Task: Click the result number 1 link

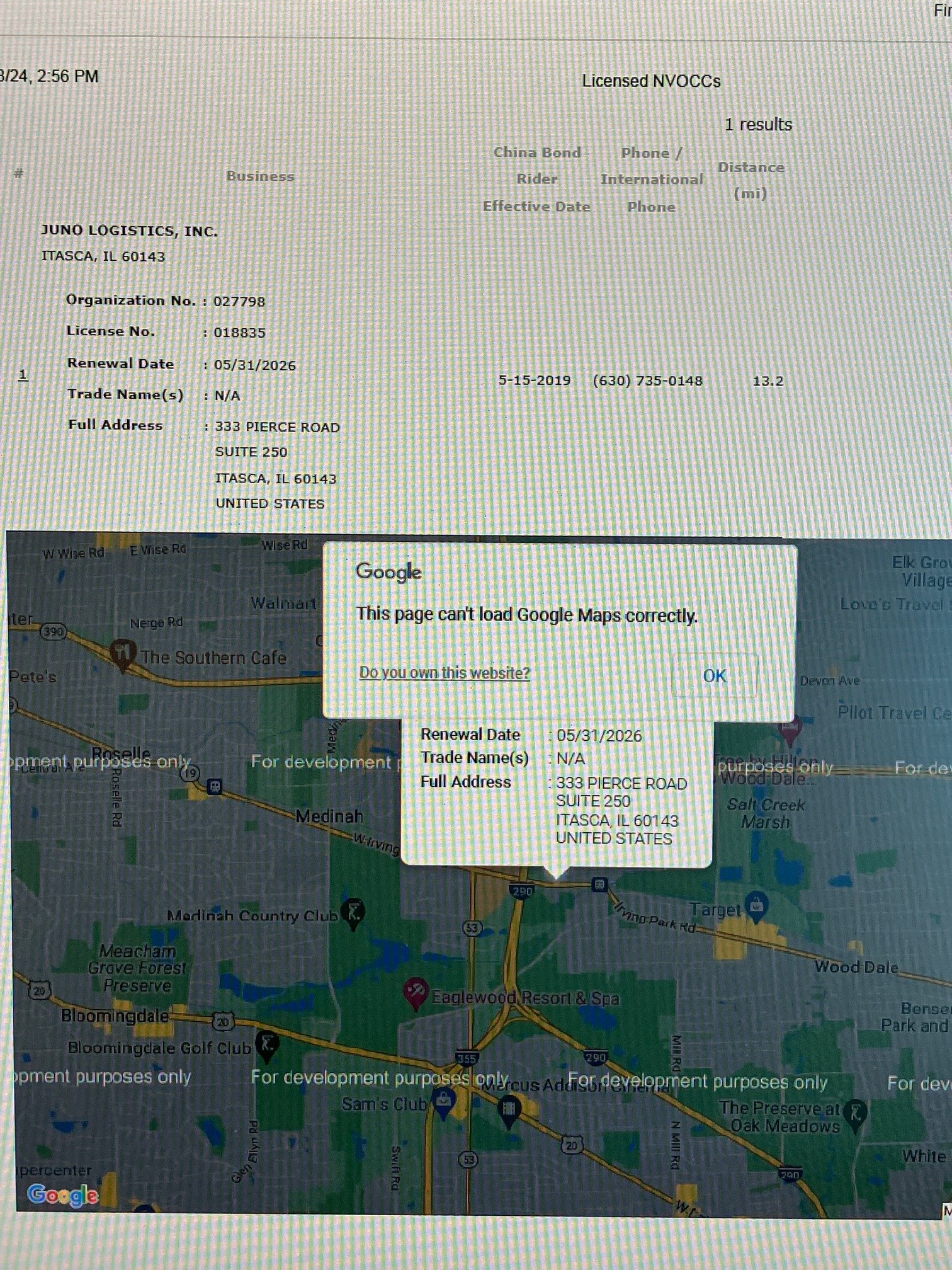Action: (x=23, y=375)
